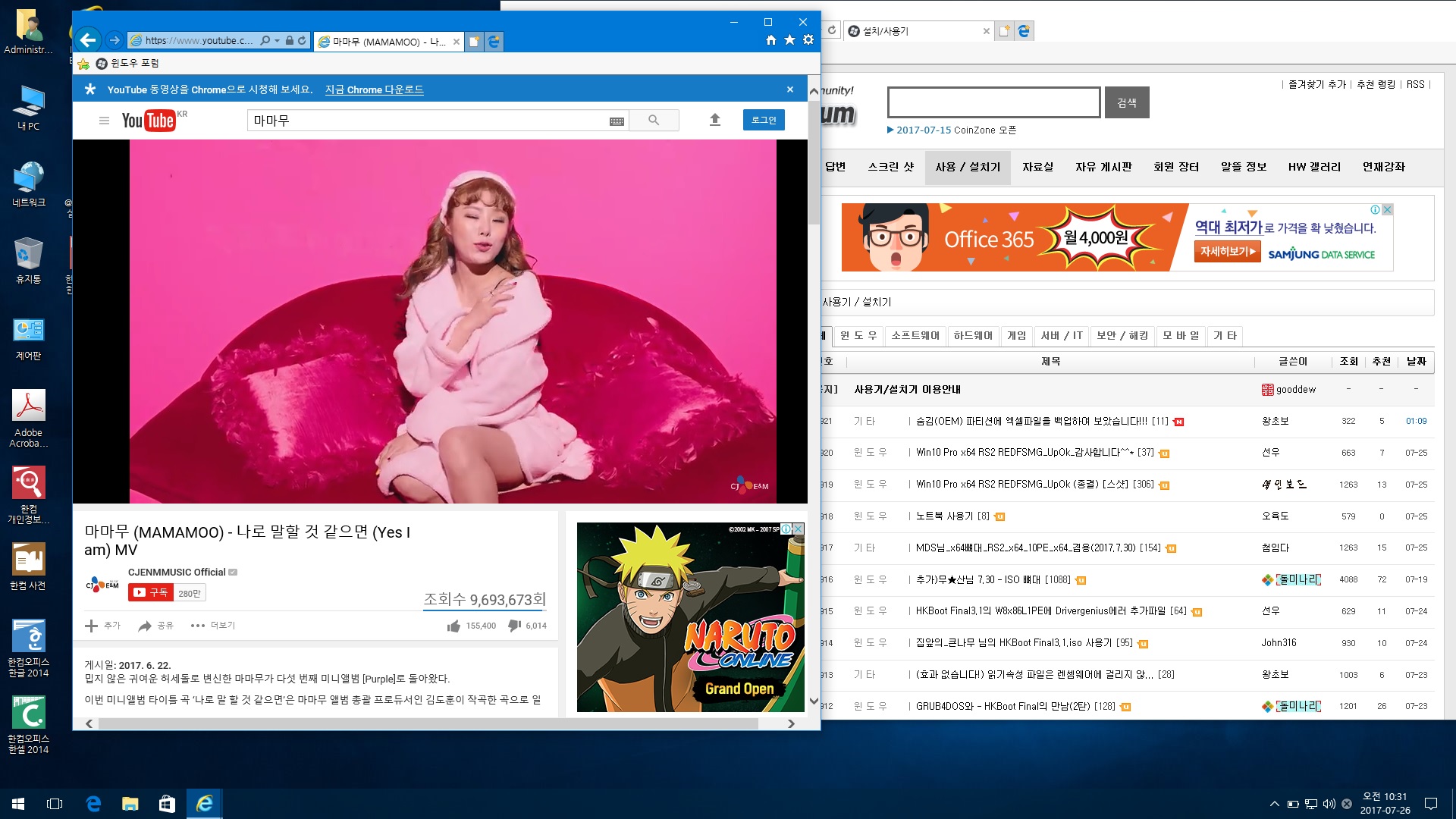Click 공유 share button
Viewport: 1456px width, 819px height.
coord(156,626)
